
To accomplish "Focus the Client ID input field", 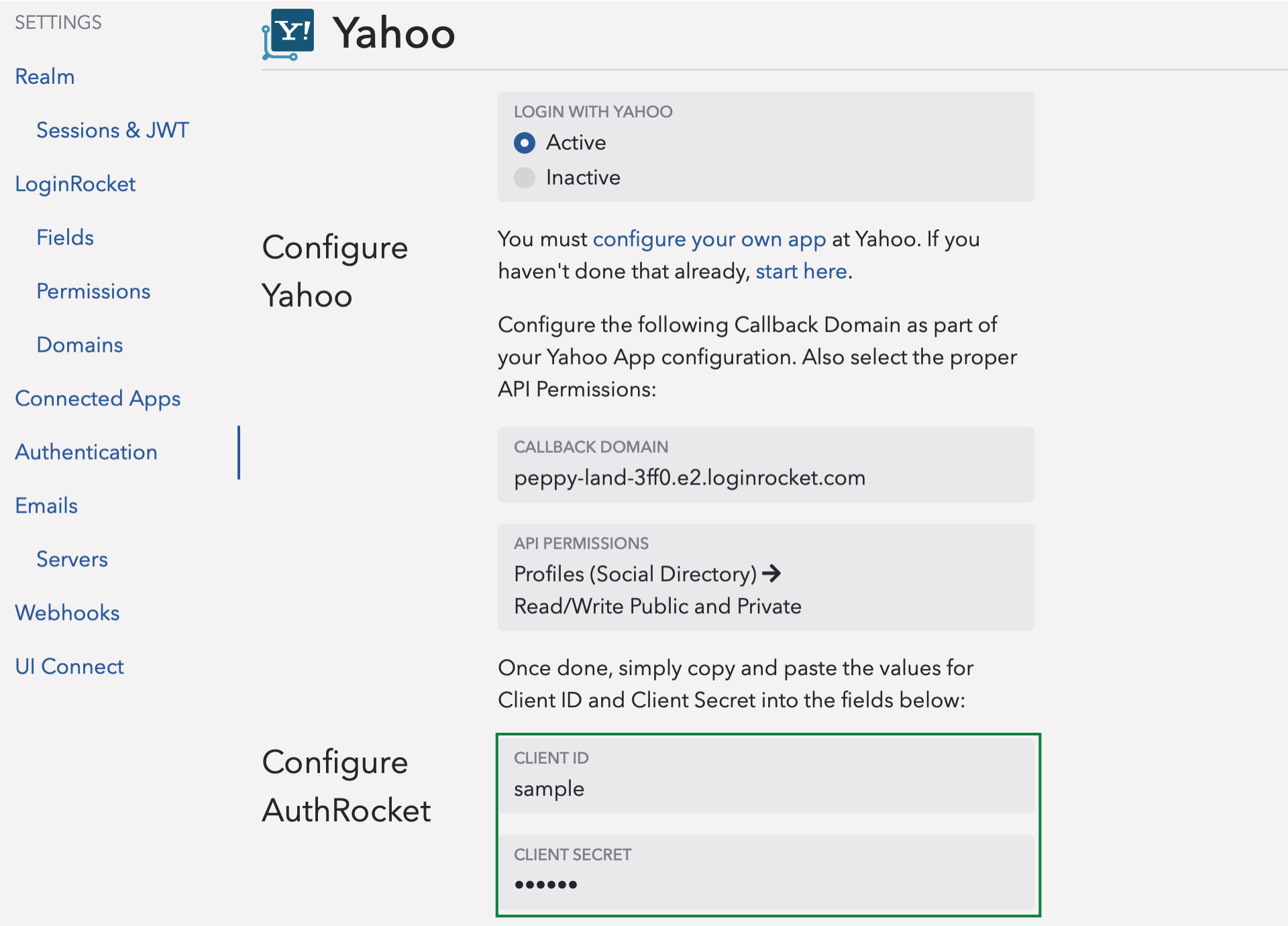I will (765, 776).
